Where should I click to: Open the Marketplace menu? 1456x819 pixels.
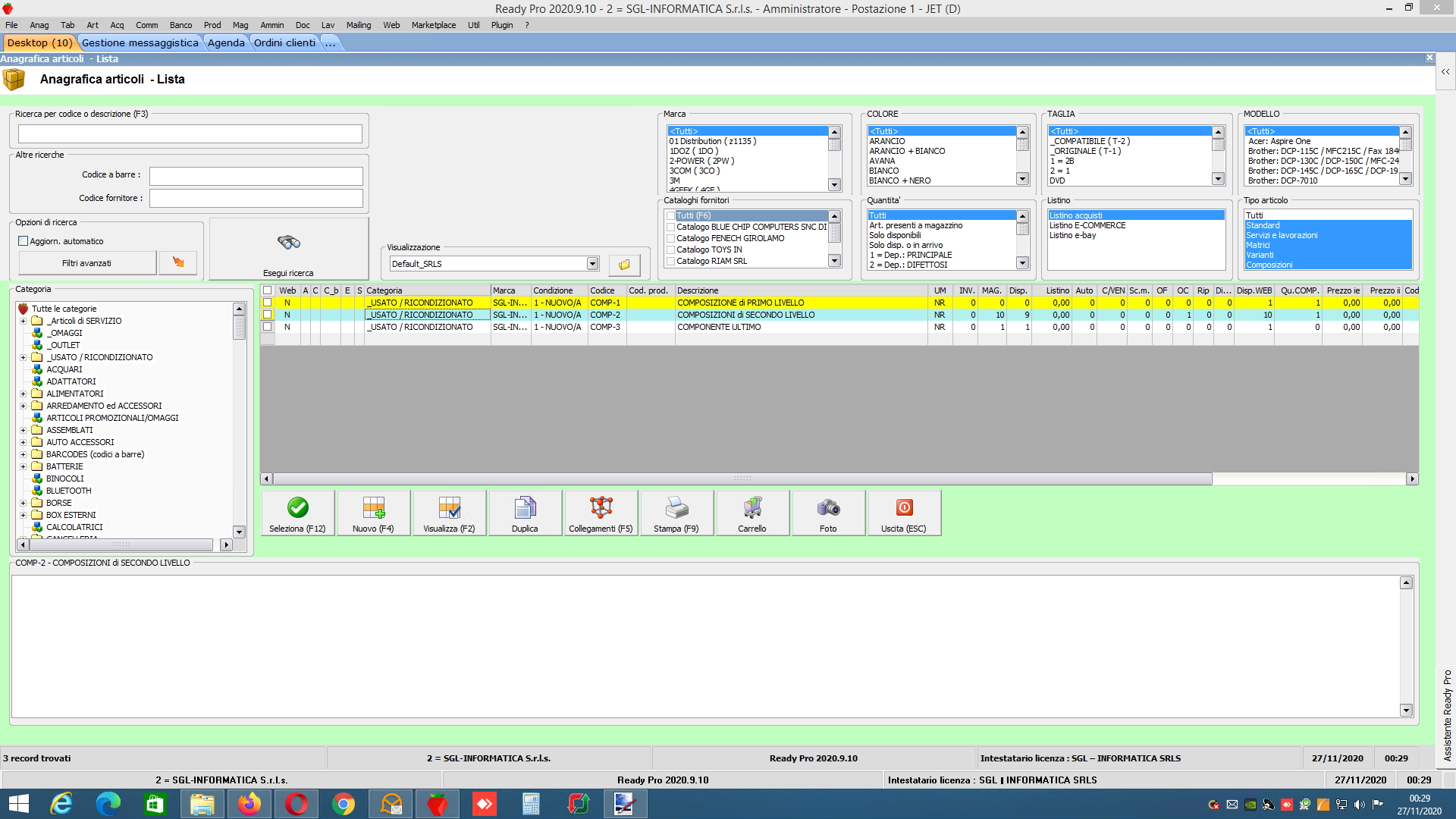click(x=434, y=25)
